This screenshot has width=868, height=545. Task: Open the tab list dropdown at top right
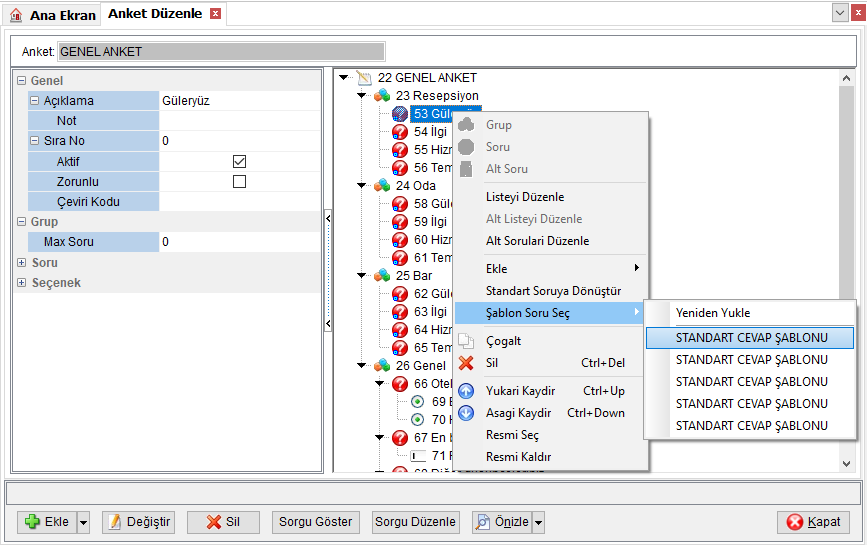tap(840, 13)
